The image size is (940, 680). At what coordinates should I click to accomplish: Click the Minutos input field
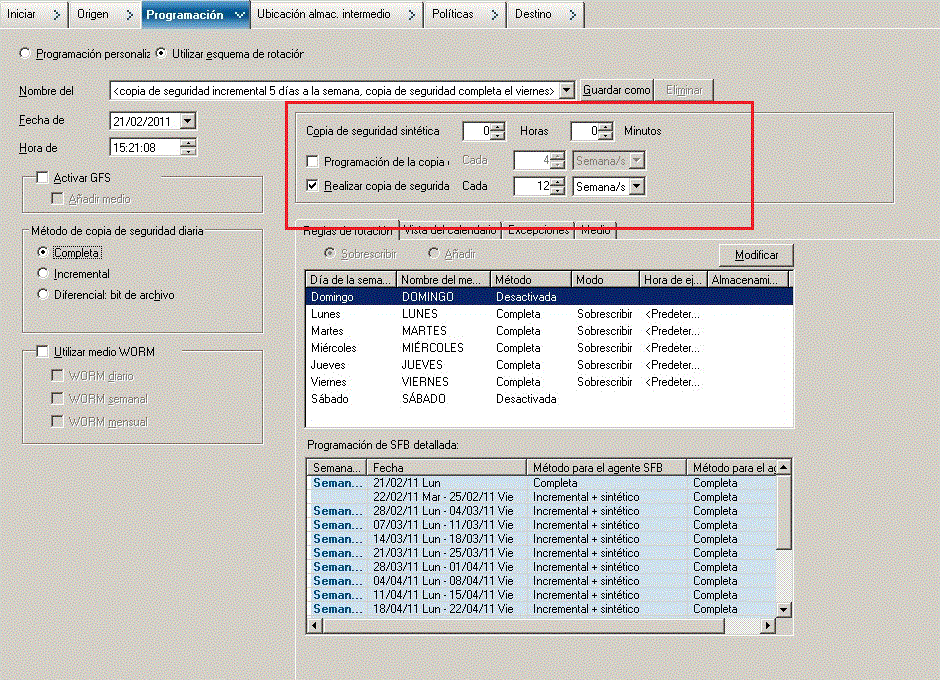click(586, 131)
